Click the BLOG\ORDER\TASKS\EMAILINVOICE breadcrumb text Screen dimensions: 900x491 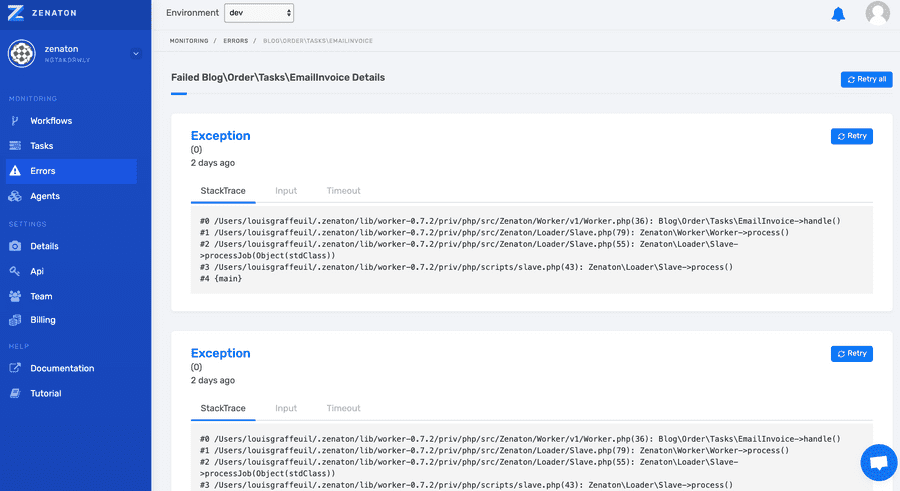tap(318, 41)
